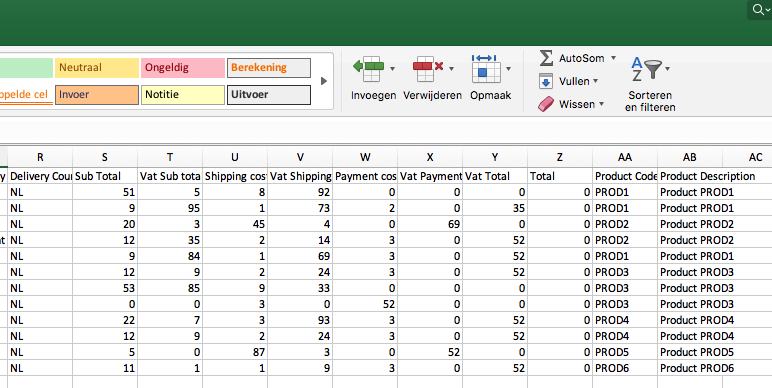This screenshot has height=388, width=772.
Task: Expand the cell styles gallery arrow
Action: click(323, 81)
